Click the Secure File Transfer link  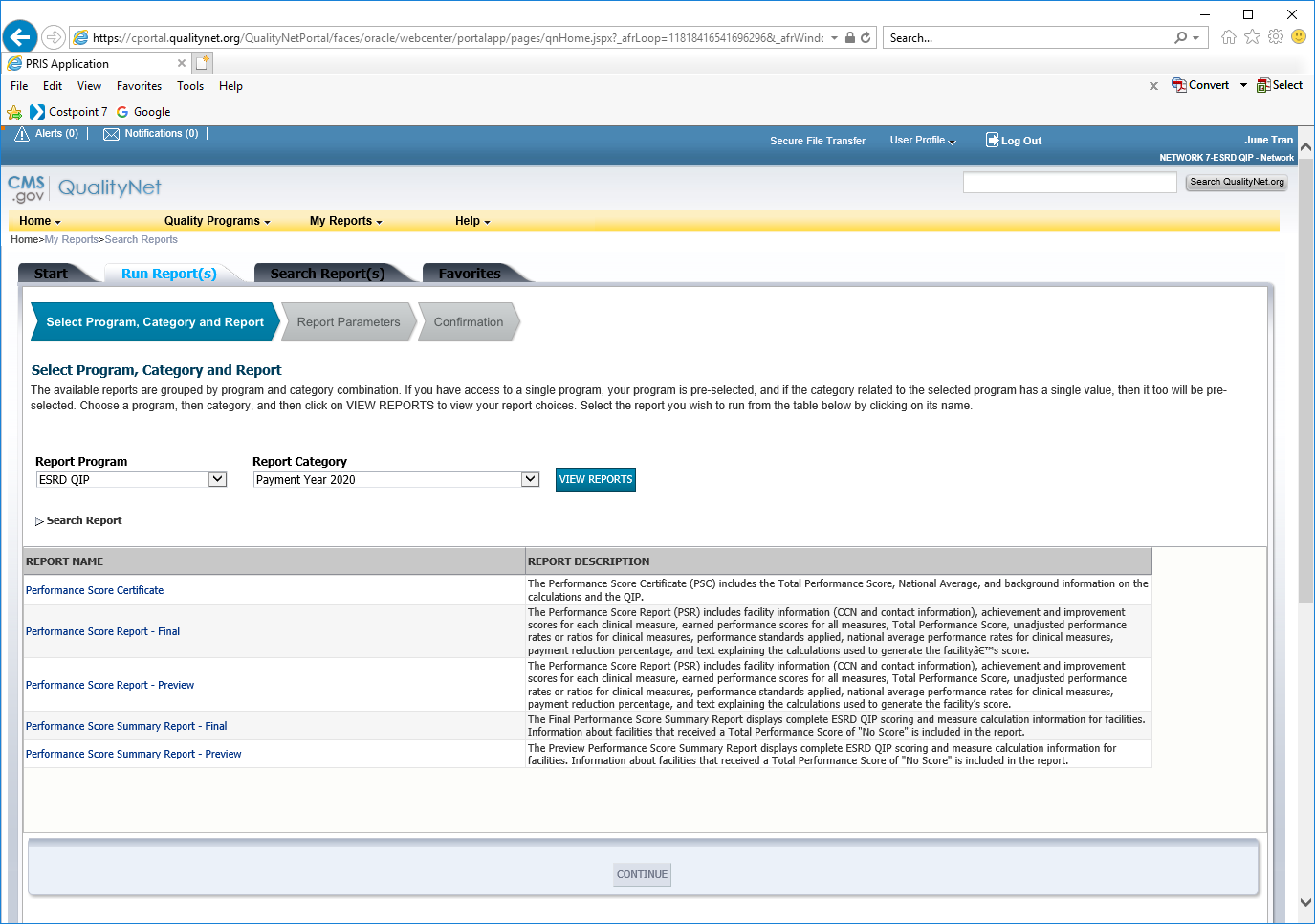817,141
